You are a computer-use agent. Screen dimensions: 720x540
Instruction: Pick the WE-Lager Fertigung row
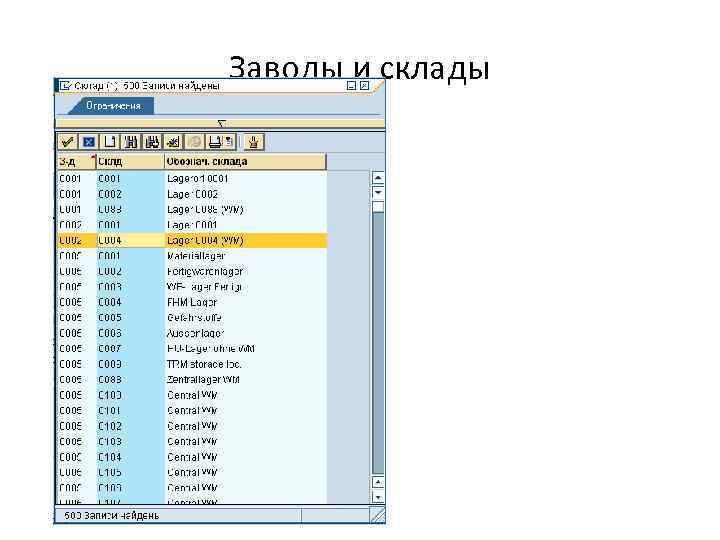[x=191, y=287]
